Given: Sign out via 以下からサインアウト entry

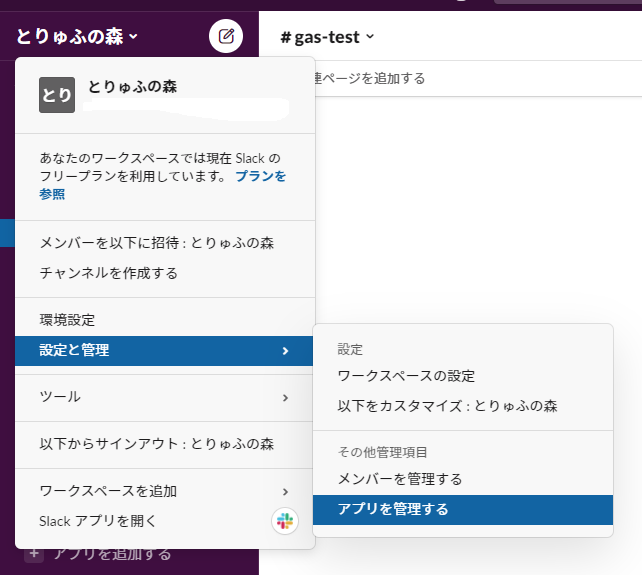Looking at the screenshot, I should point(165,444).
